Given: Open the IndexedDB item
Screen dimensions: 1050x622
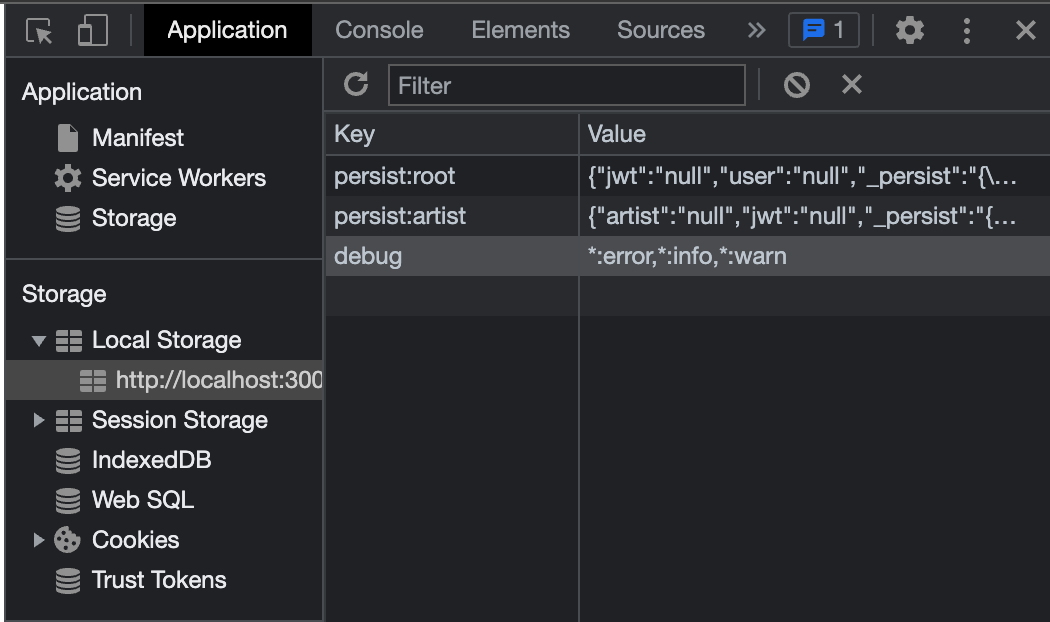Looking at the screenshot, I should [x=151, y=460].
